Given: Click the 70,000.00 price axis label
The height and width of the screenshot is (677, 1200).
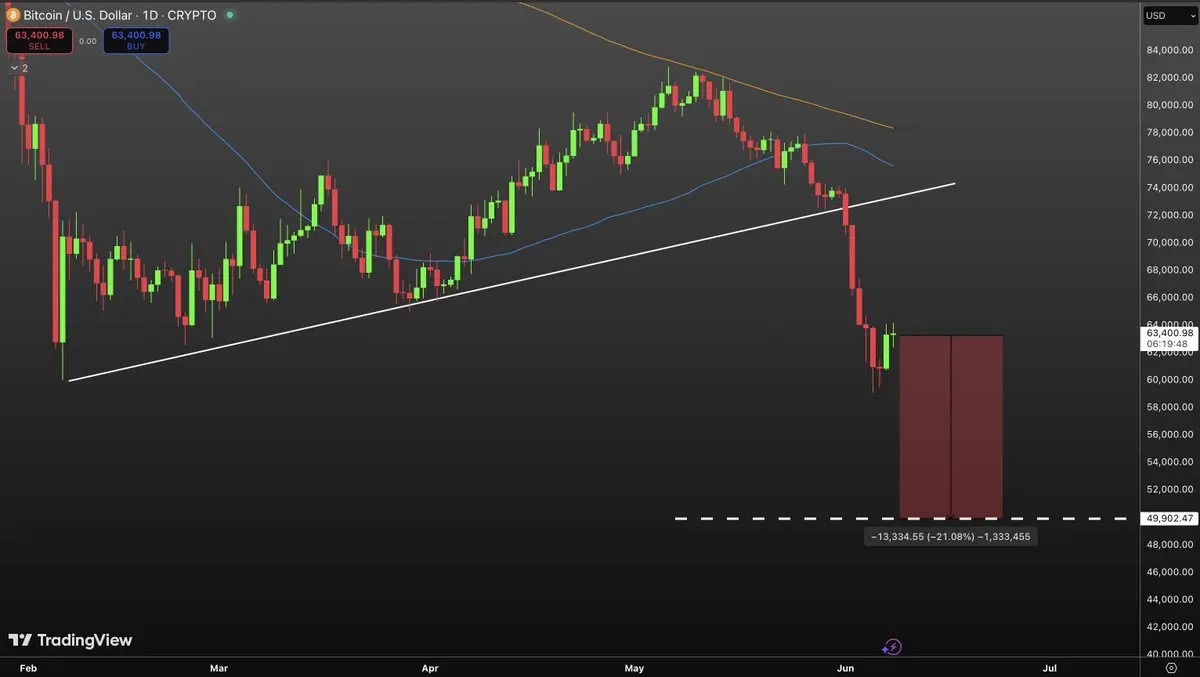Looking at the screenshot, I should 1169,242.
